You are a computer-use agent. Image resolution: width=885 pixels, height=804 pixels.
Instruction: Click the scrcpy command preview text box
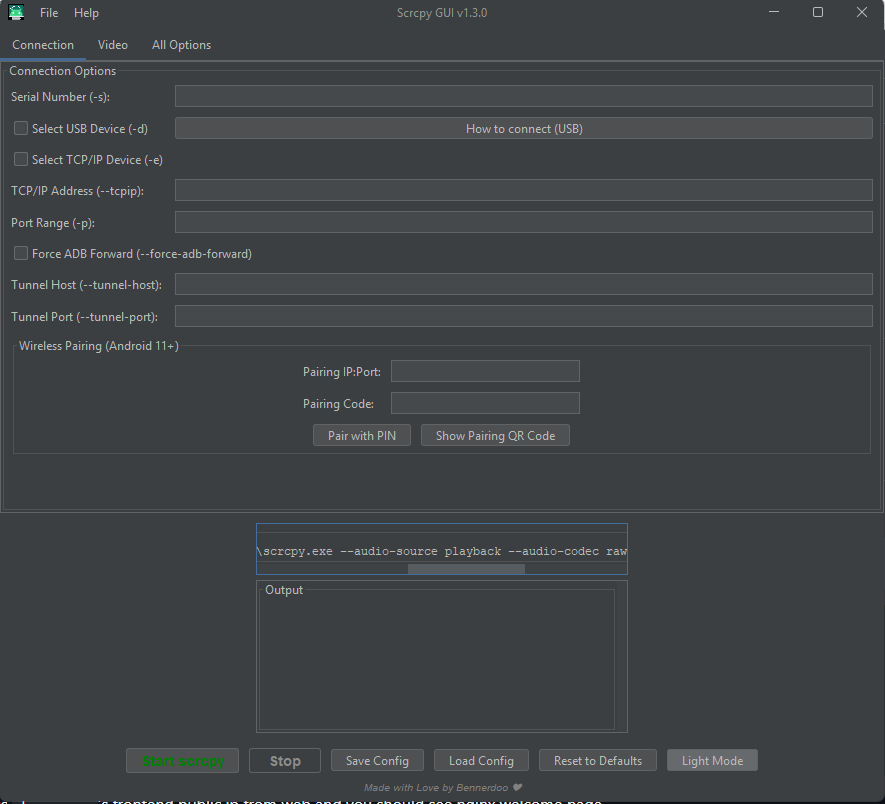[x=442, y=550]
